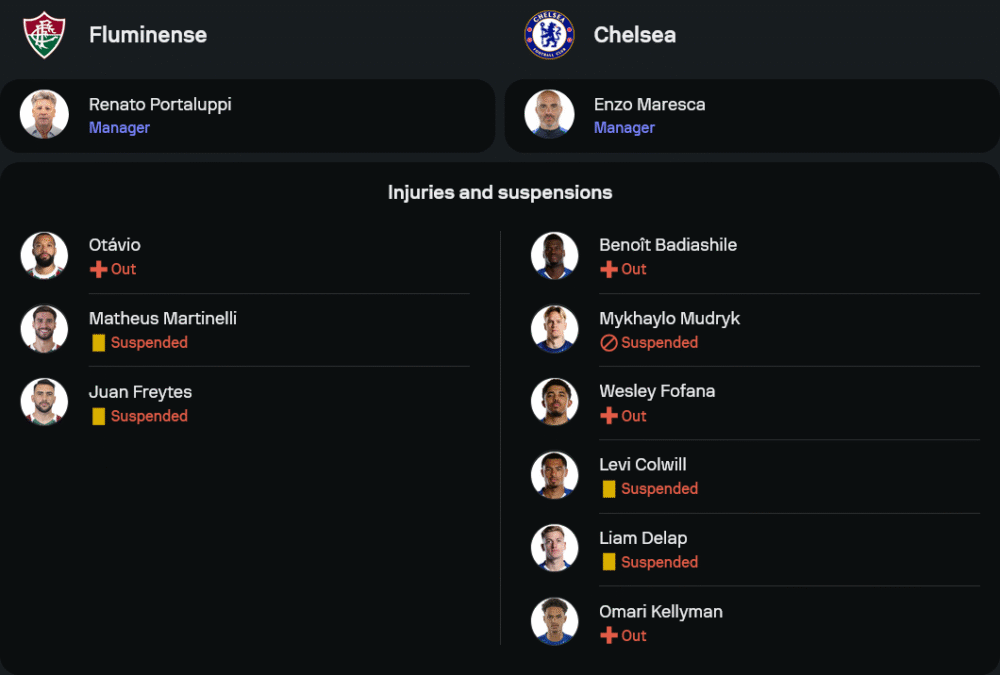
Task: Select Omari Kellyman's player avatar
Action: pos(554,622)
